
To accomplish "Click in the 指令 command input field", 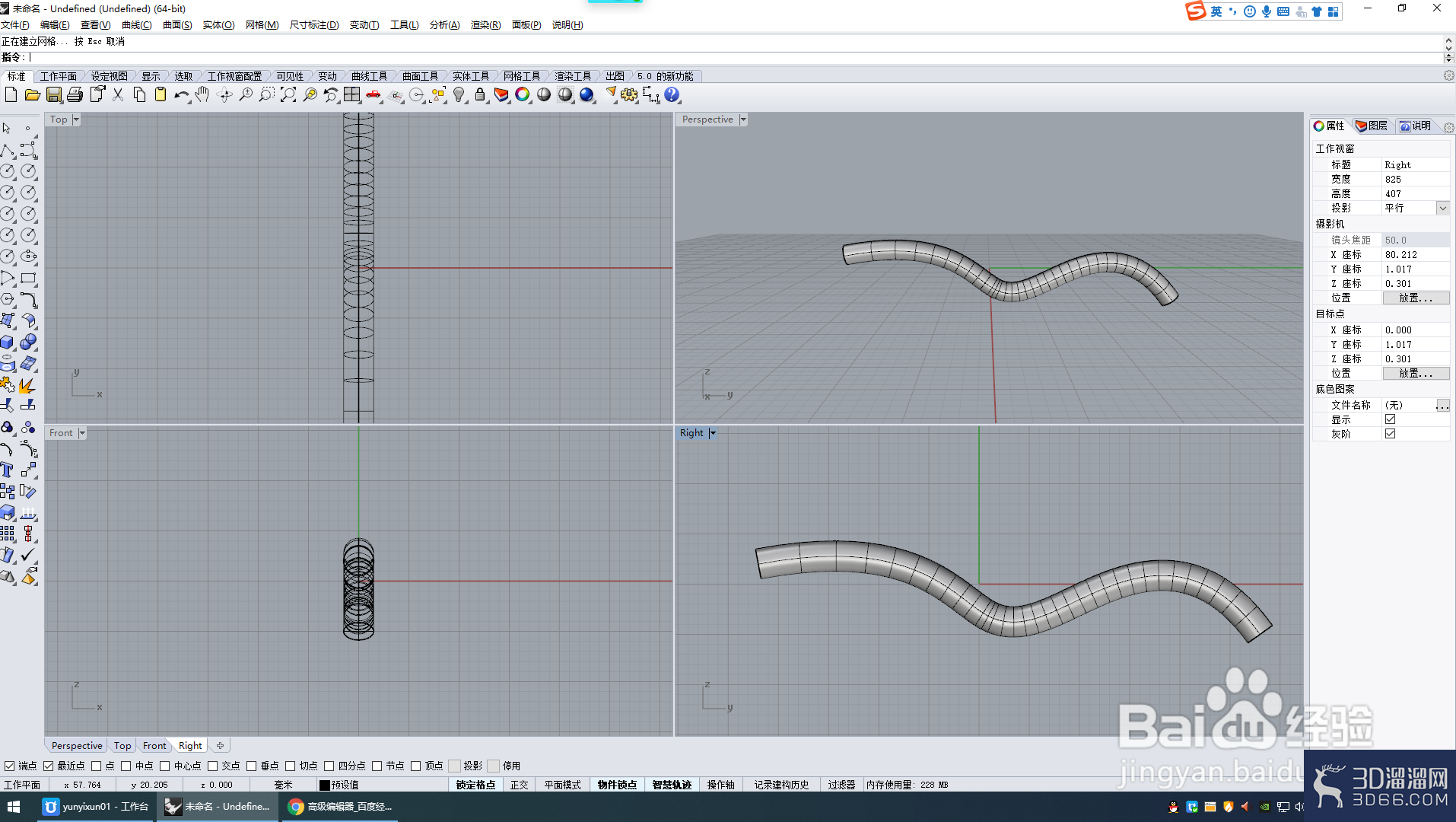I will [x=734, y=57].
